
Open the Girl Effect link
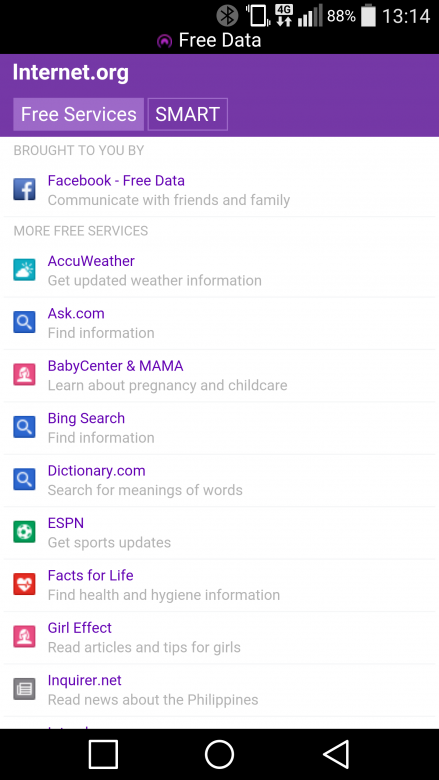[80, 628]
